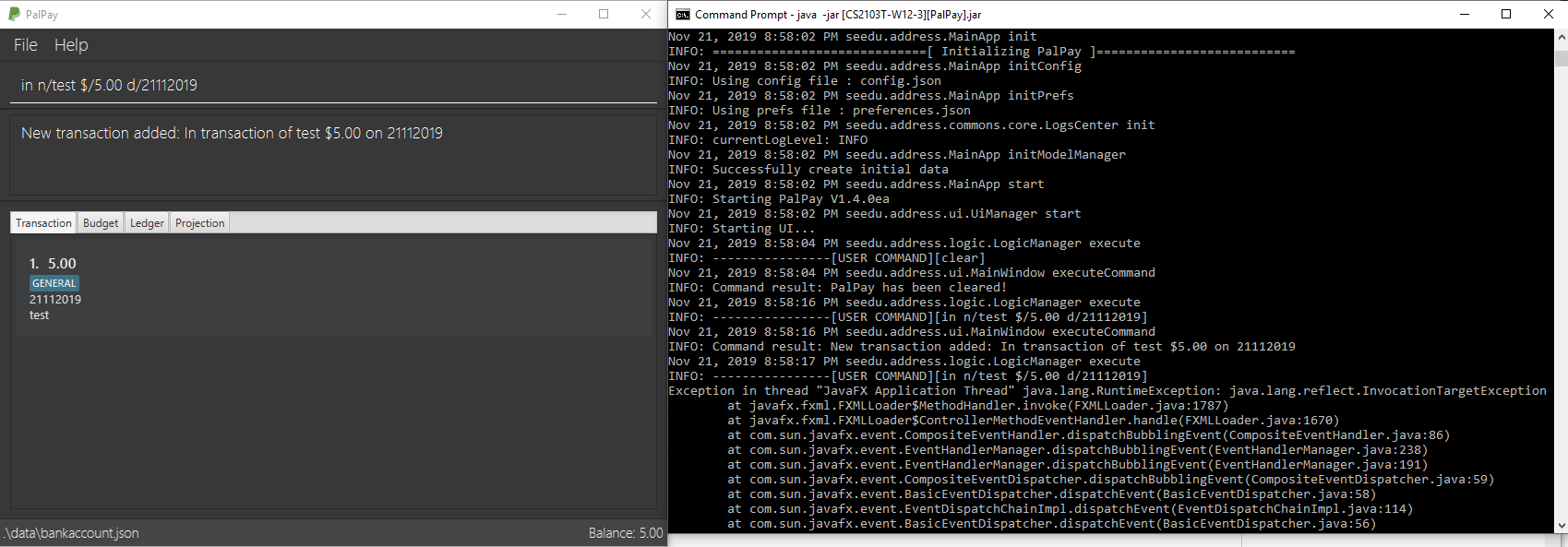Viewport: 1568px width, 547px height.
Task: Maximize the PalPay window
Action: click(604, 14)
